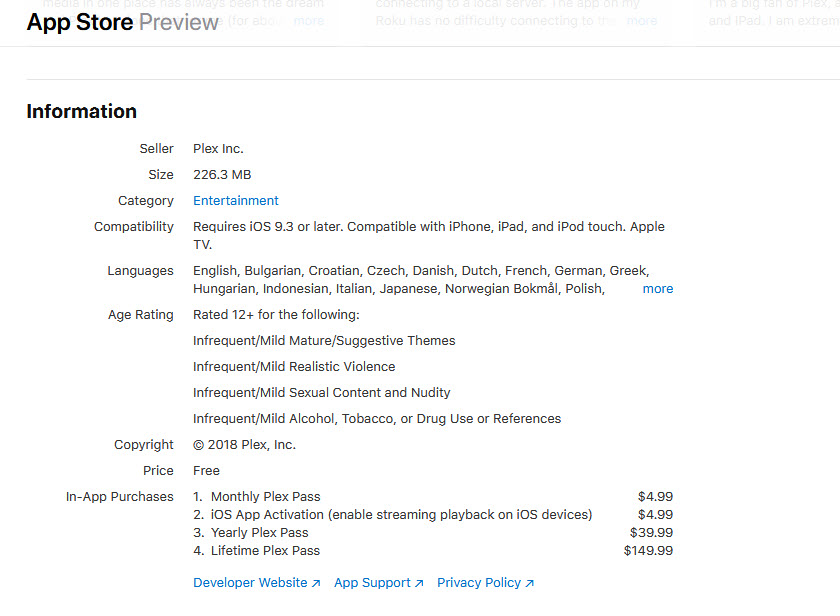
Task: Click the arrow icon beside Privacy Policy
Action: point(529,583)
